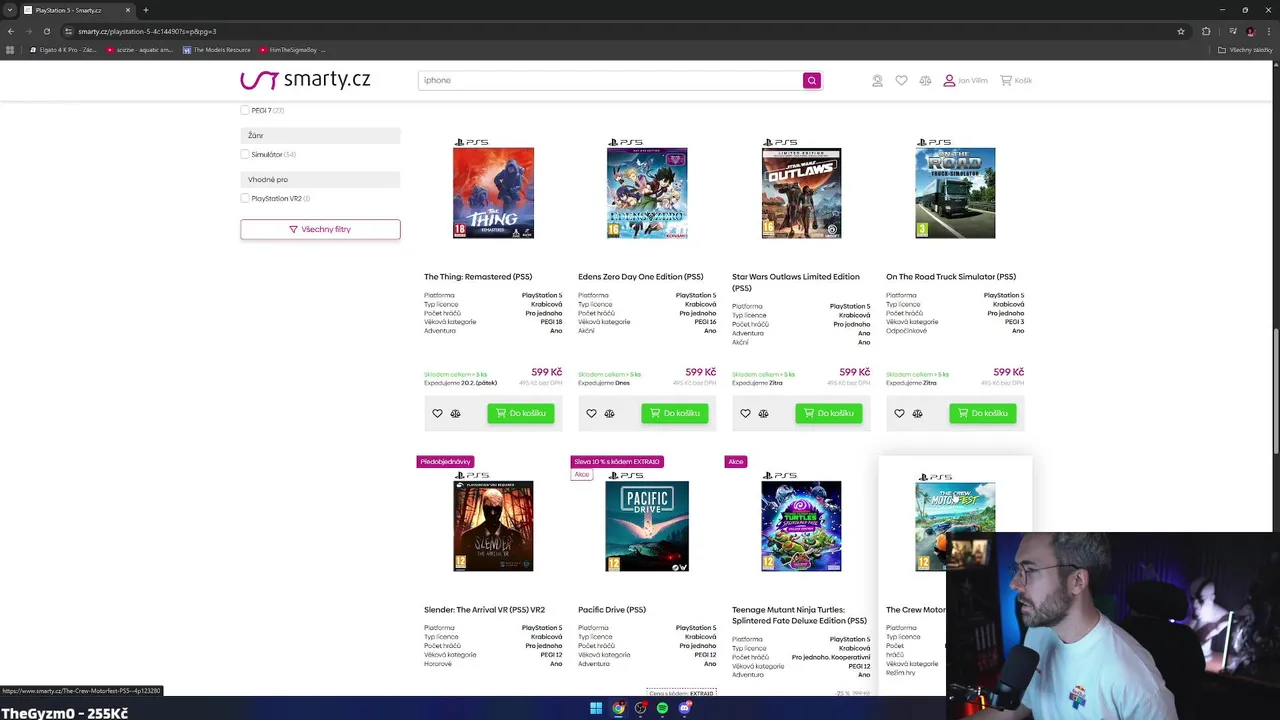This screenshot has width=1280, height=720.
Task: Open comparison scales icon in site header
Action: 925,80
